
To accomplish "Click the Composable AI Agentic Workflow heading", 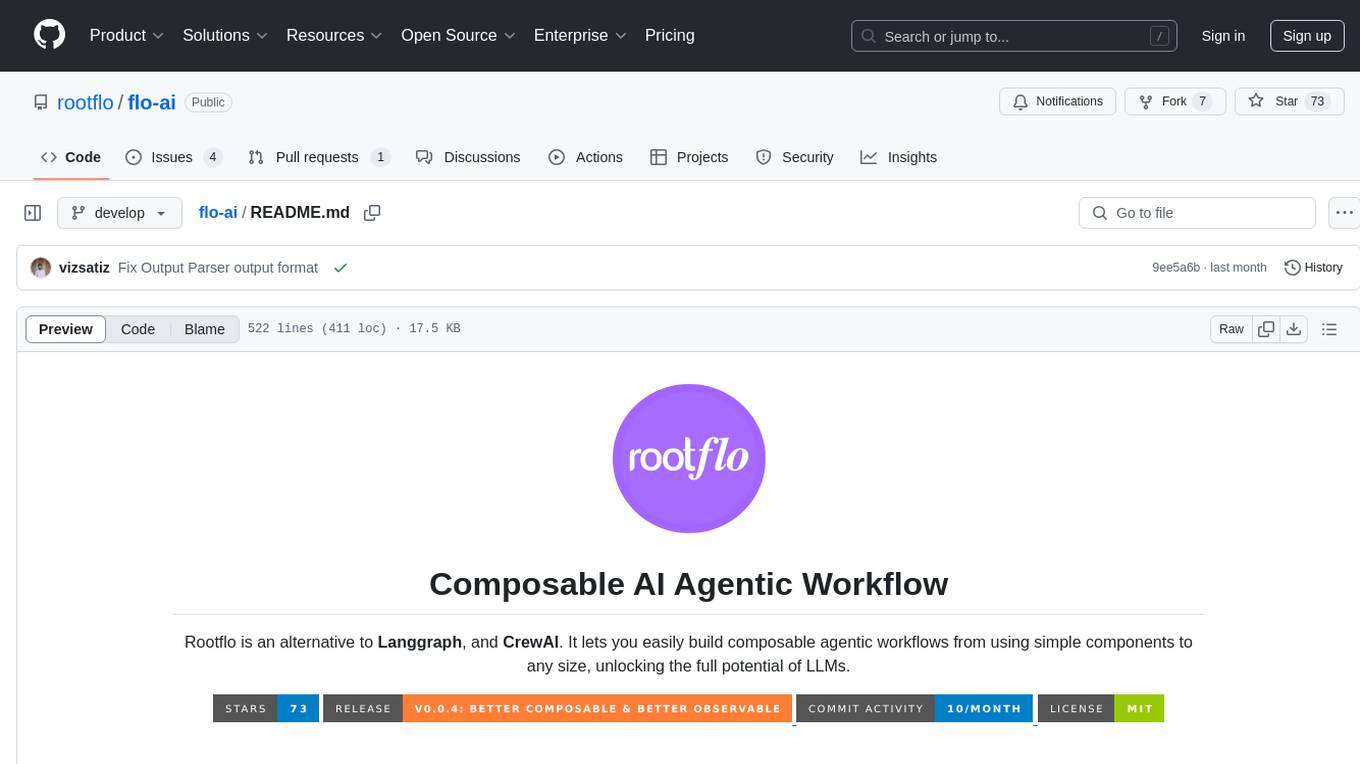I will [689, 584].
